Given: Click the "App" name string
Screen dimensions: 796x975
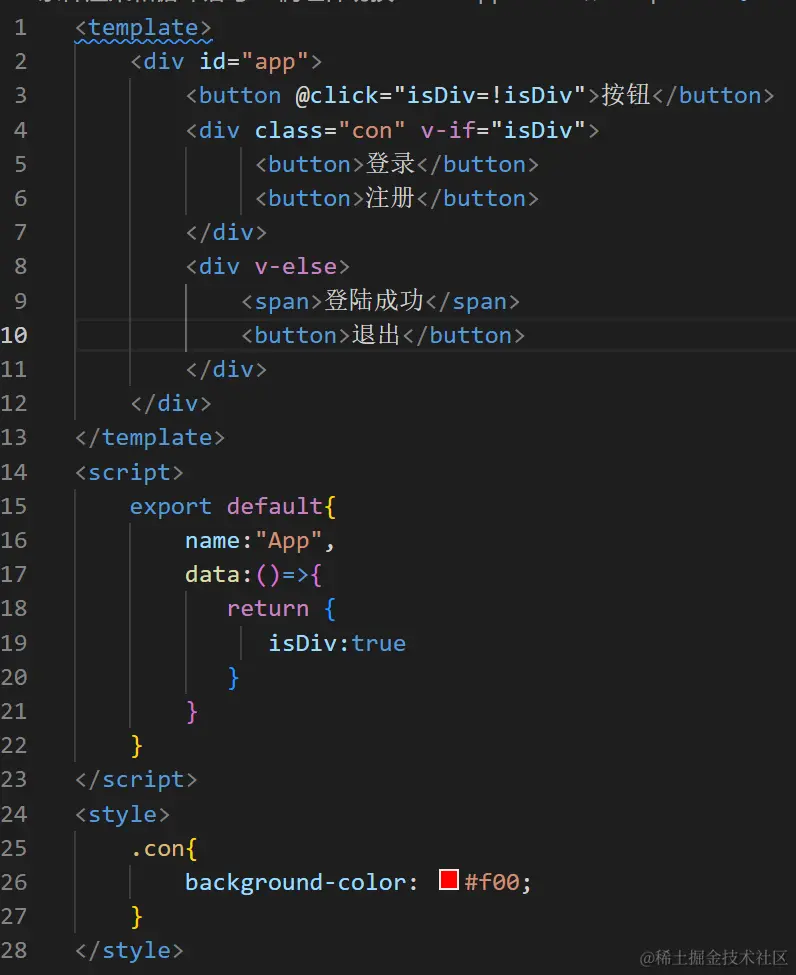Looking at the screenshot, I should tap(289, 541).
